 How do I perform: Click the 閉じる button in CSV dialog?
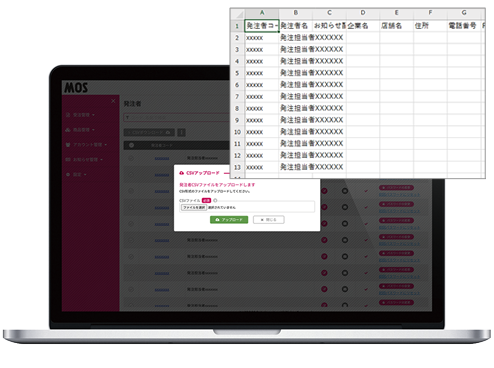269,220
